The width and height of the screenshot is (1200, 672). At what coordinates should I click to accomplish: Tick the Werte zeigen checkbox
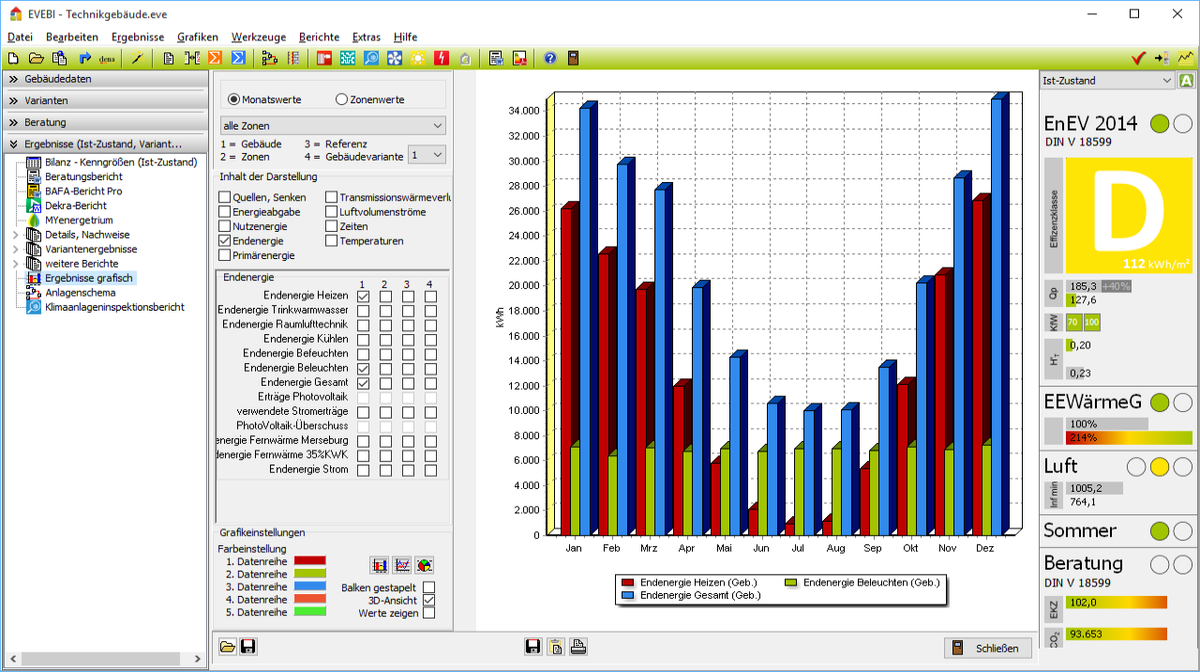tap(429, 613)
